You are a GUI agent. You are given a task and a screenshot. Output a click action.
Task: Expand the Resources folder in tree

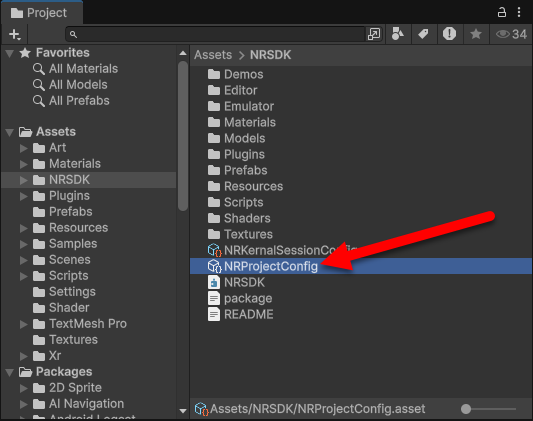[23, 228]
